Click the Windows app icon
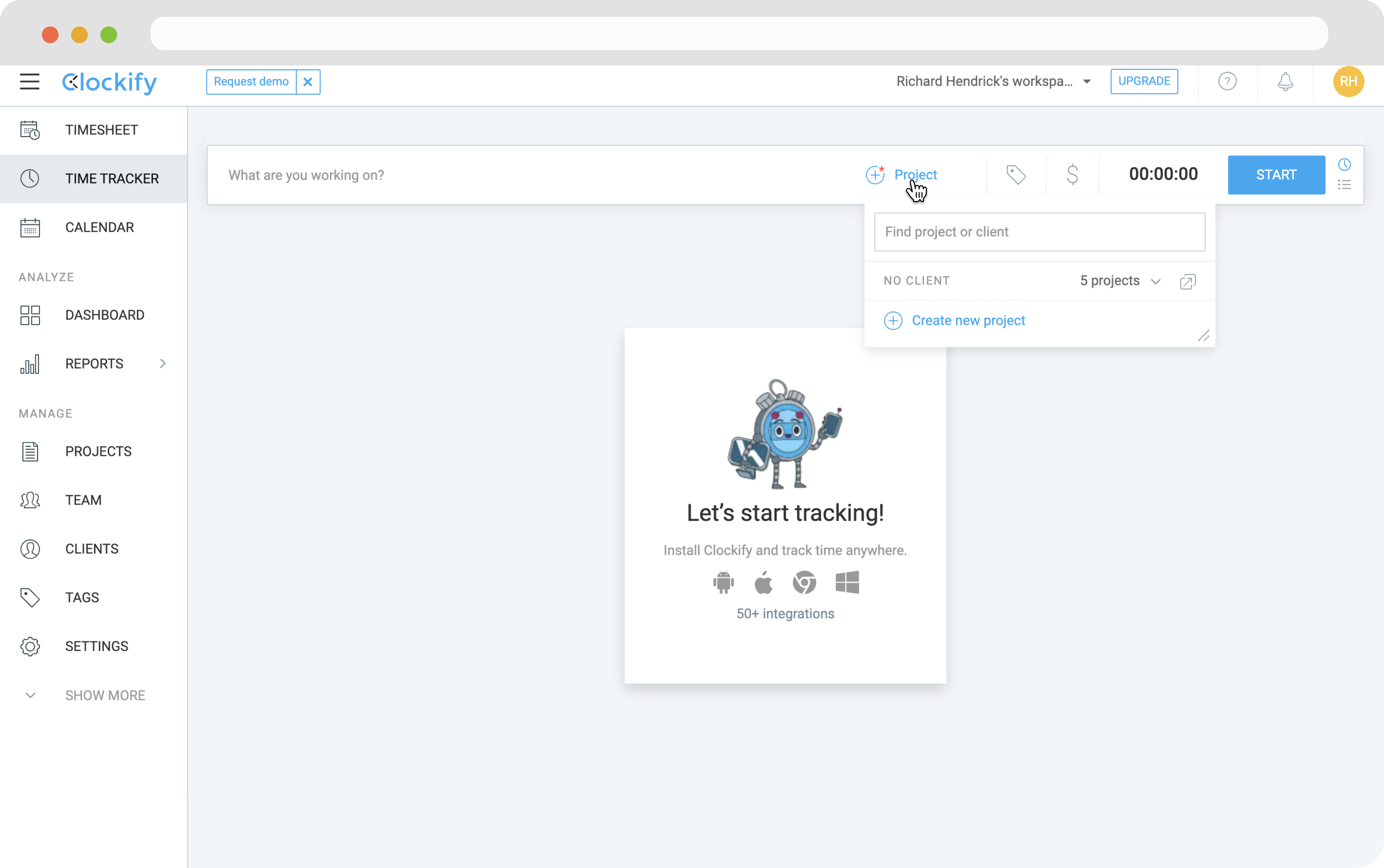This screenshot has width=1384, height=868. coord(847,583)
